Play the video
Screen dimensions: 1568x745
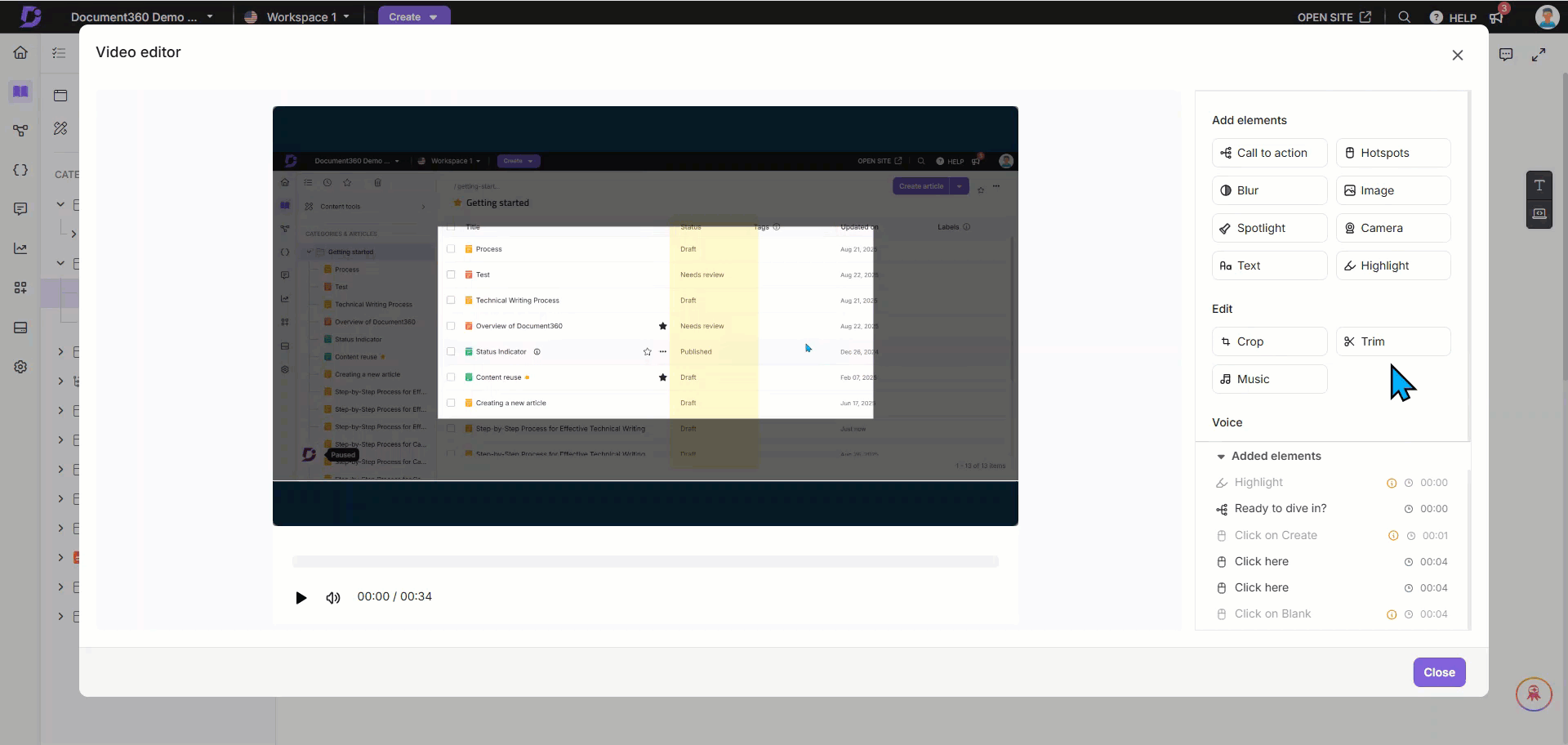(x=301, y=597)
